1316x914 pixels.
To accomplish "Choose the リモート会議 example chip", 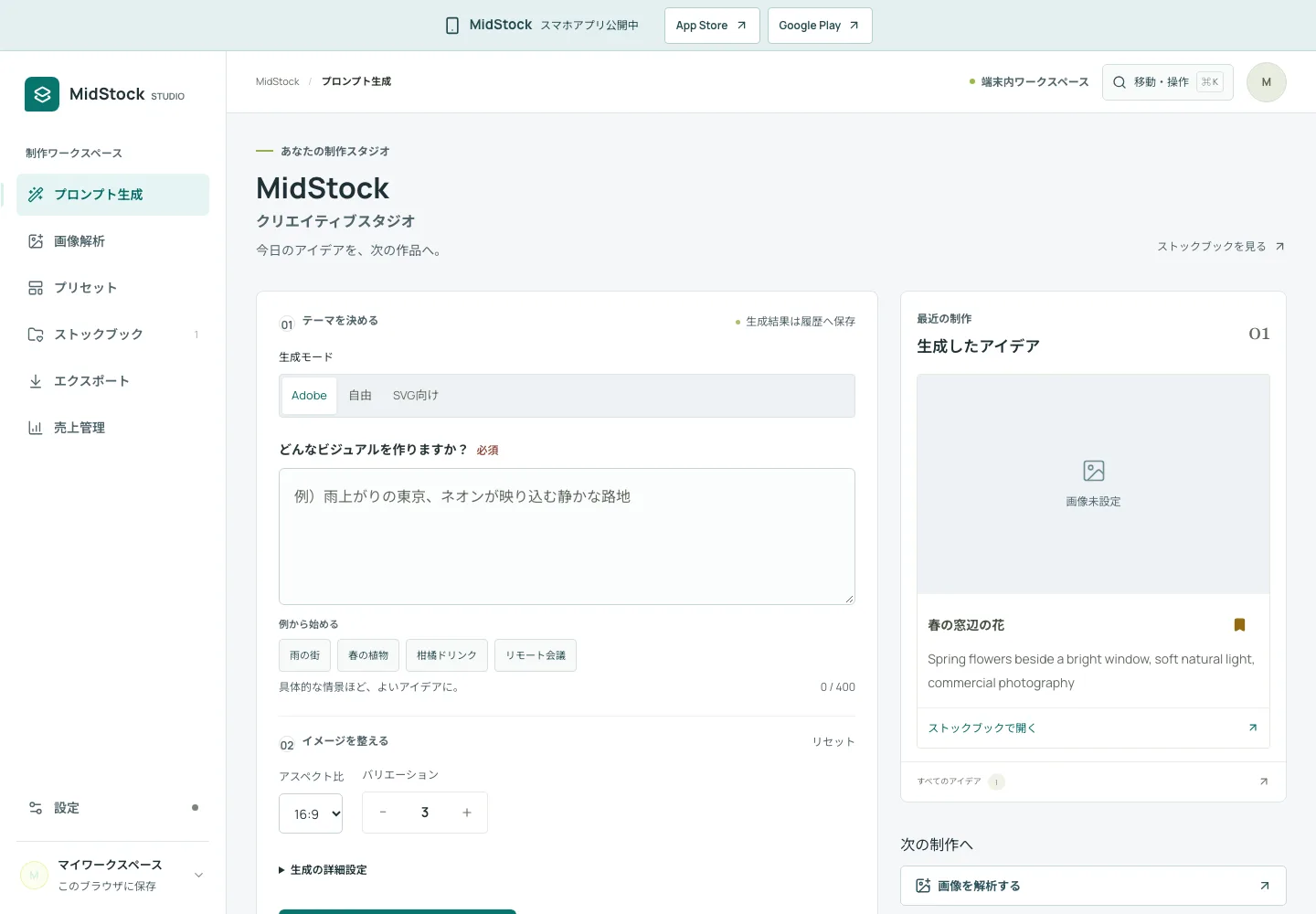I will click(536, 655).
